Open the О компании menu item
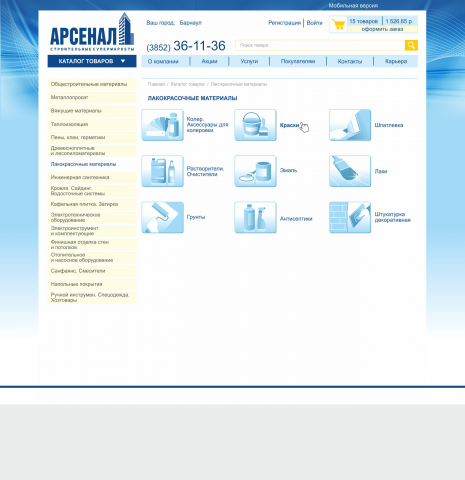 (163, 61)
